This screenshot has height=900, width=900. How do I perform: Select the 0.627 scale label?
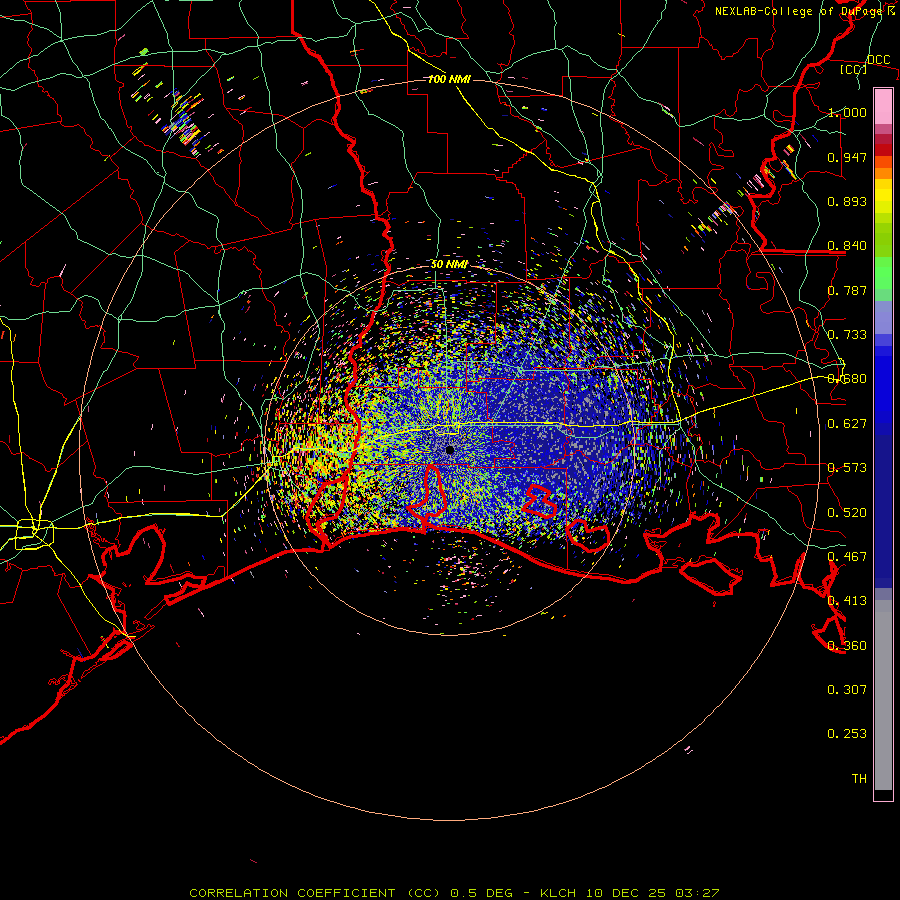[847, 424]
